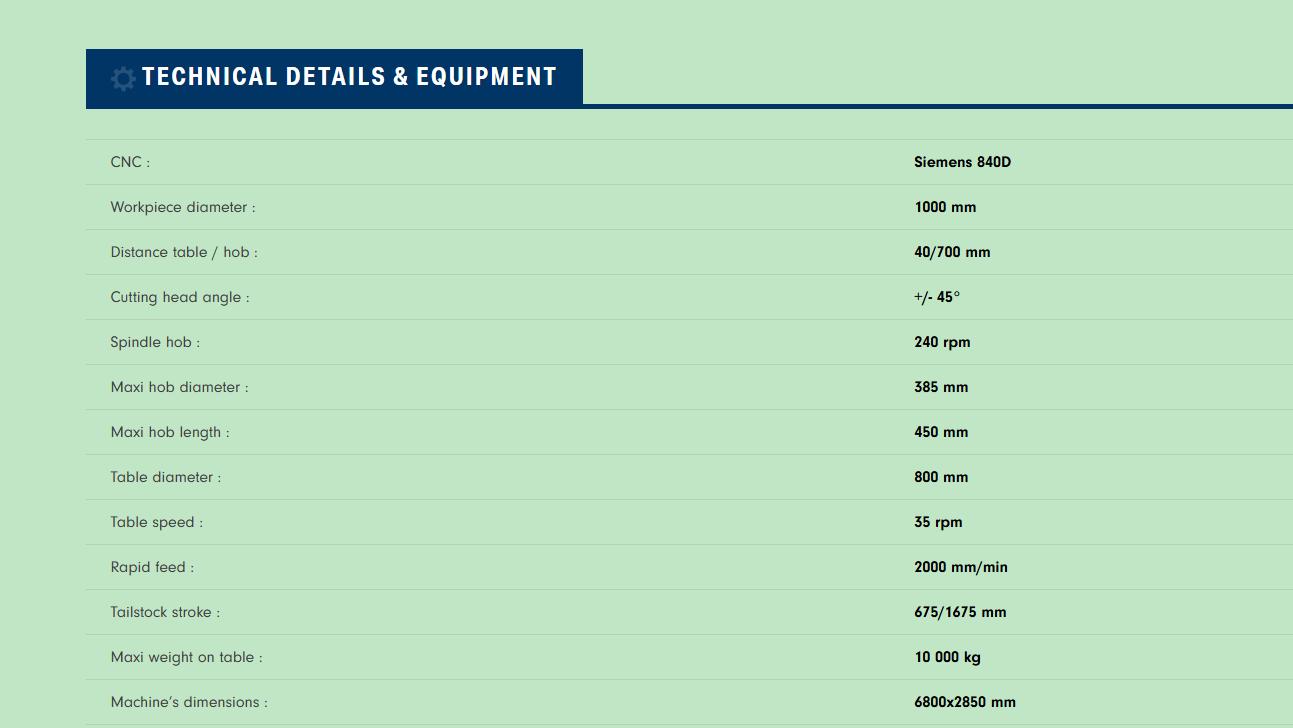Select the 'Siemens 840D' value

[962, 162]
